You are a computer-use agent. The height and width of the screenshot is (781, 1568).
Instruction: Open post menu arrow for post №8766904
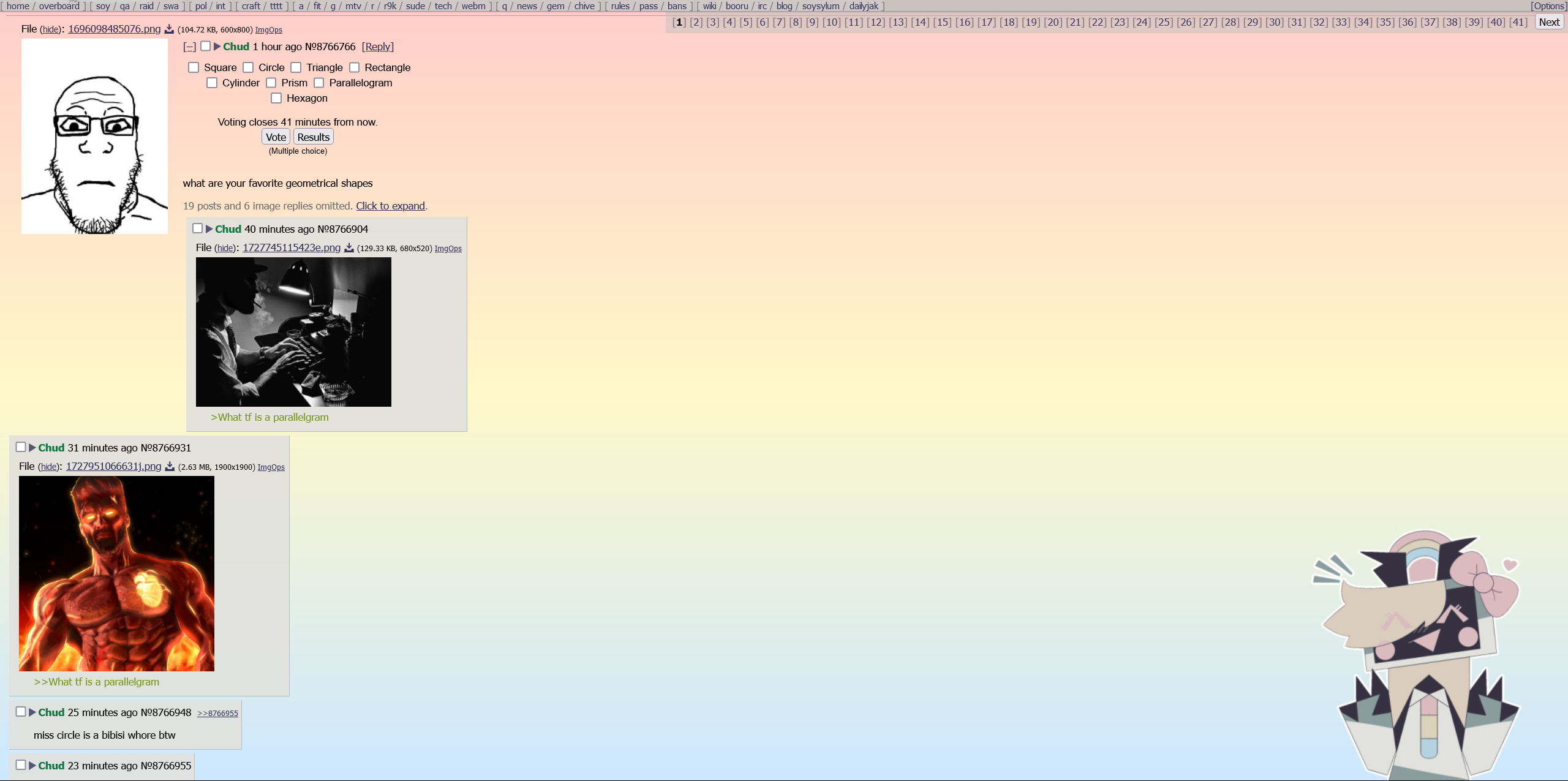209,229
